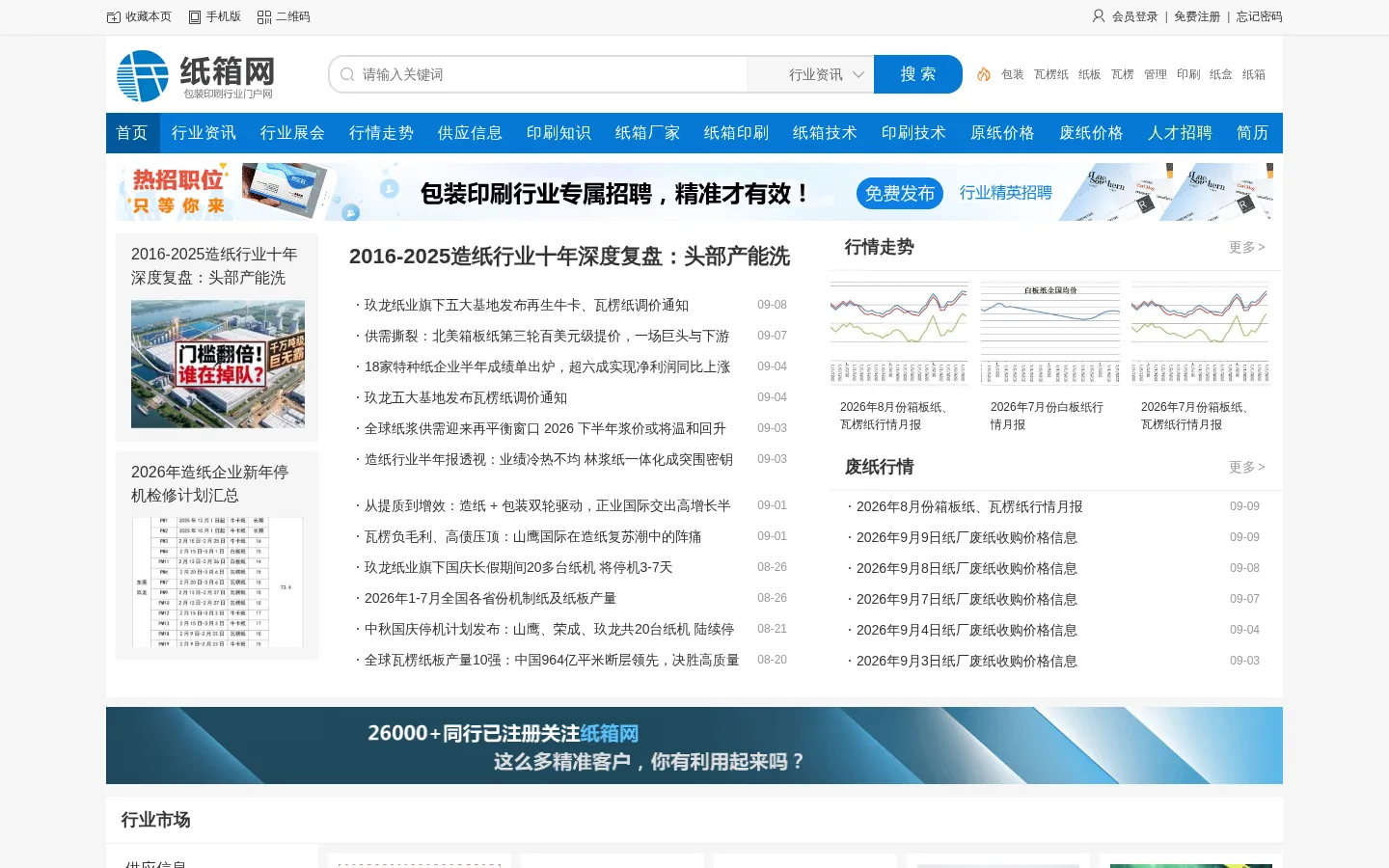The height and width of the screenshot is (868, 1389).
Task: Click the 瓦楞纸 hot keyword
Action: pos(1051,74)
